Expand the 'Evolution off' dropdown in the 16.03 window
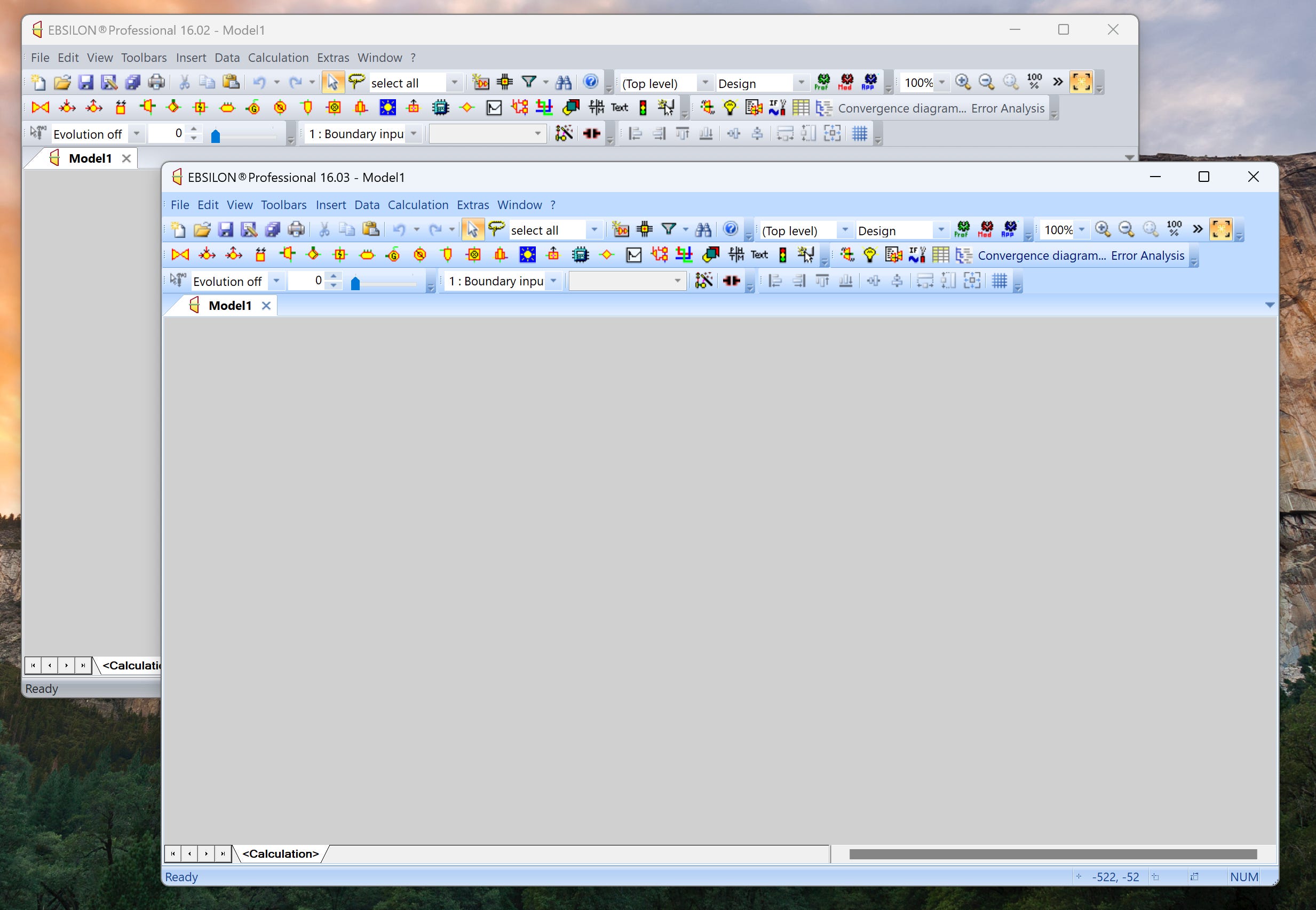This screenshot has height=910, width=1316. (x=276, y=281)
